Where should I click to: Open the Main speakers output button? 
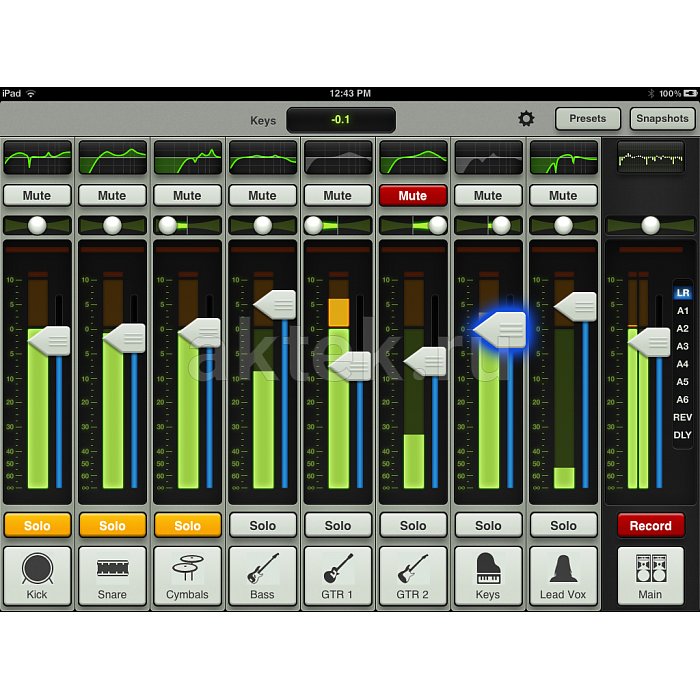(x=650, y=576)
